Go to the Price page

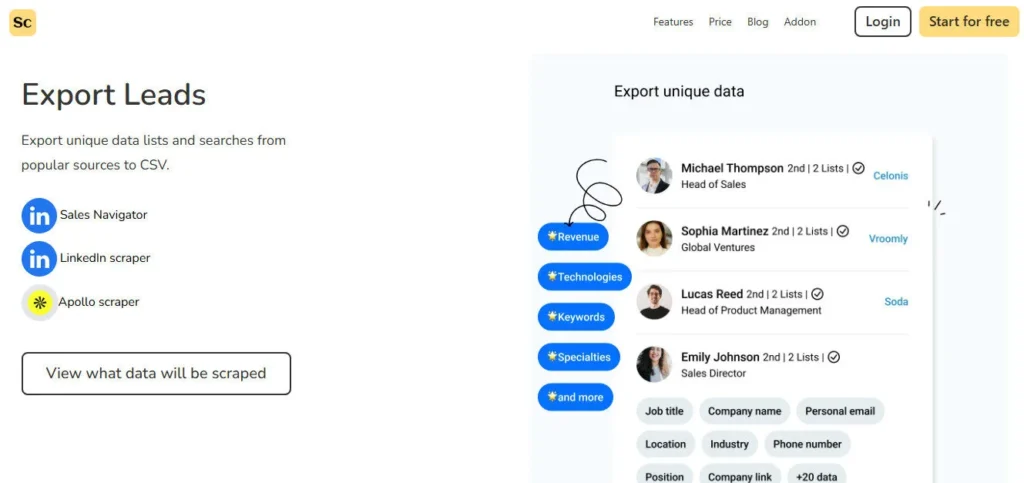[x=720, y=22]
